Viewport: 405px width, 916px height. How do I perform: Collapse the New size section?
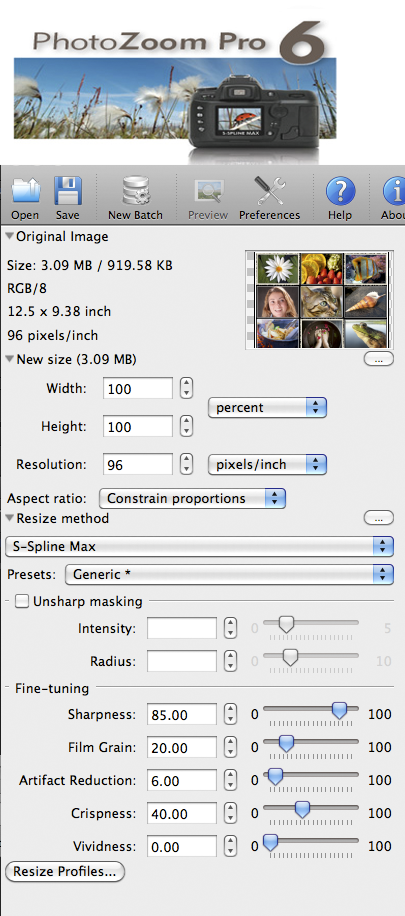pos(10,359)
